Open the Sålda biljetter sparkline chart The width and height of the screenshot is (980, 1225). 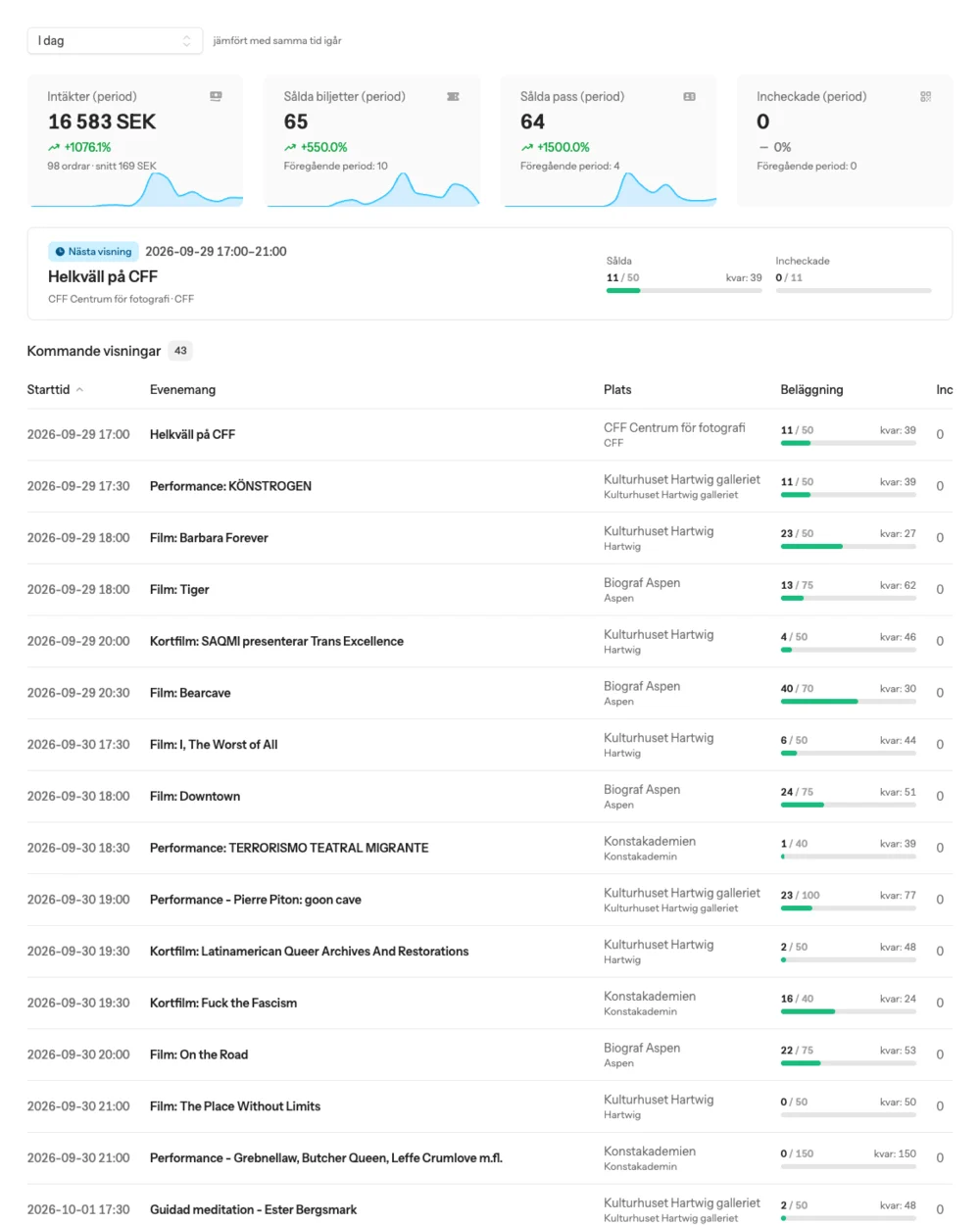tap(373, 189)
